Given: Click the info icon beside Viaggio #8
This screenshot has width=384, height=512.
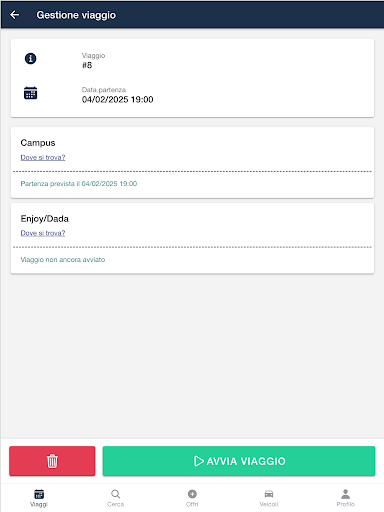Looking at the screenshot, I should pyautogui.click(x=30, y=59).
